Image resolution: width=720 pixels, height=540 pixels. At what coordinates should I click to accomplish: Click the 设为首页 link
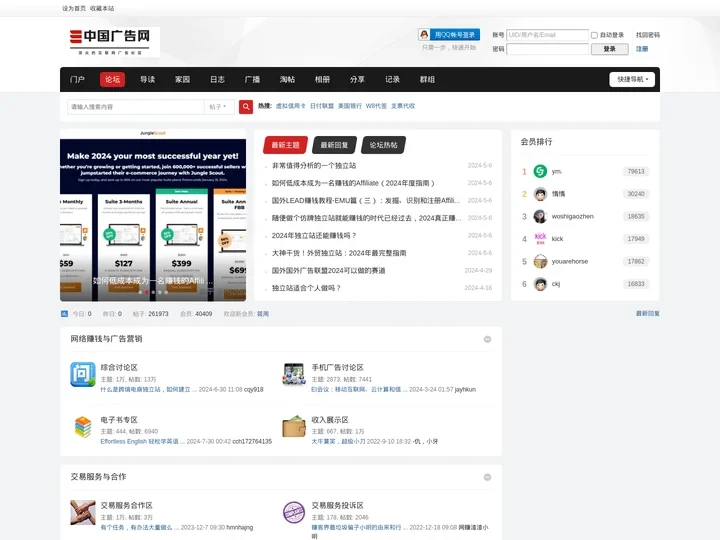(74, 8)
